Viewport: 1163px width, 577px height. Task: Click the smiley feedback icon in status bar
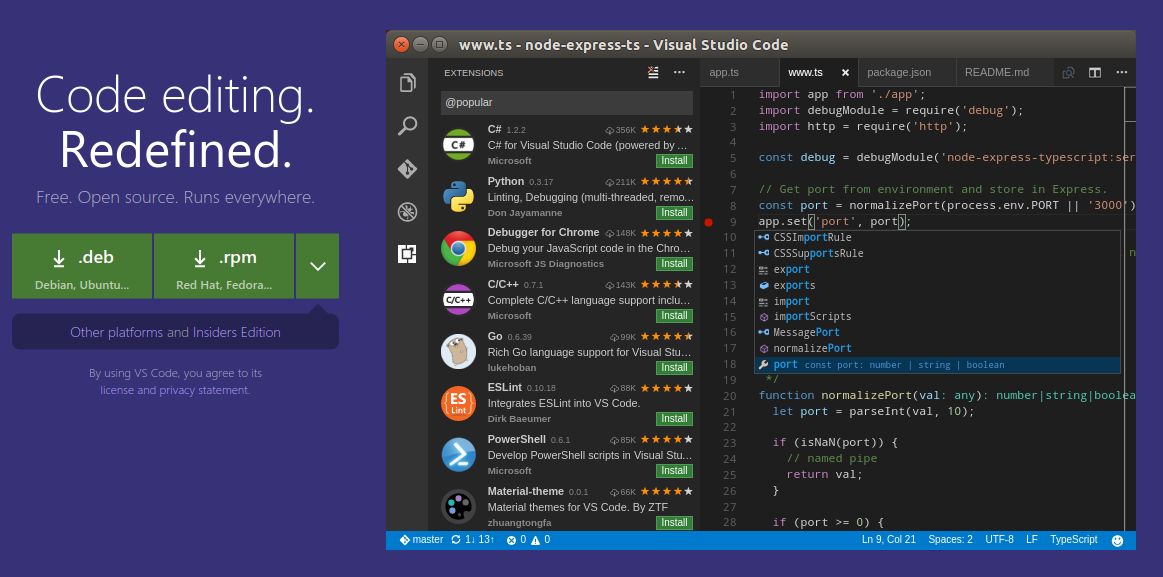[x=1117, y=540]
